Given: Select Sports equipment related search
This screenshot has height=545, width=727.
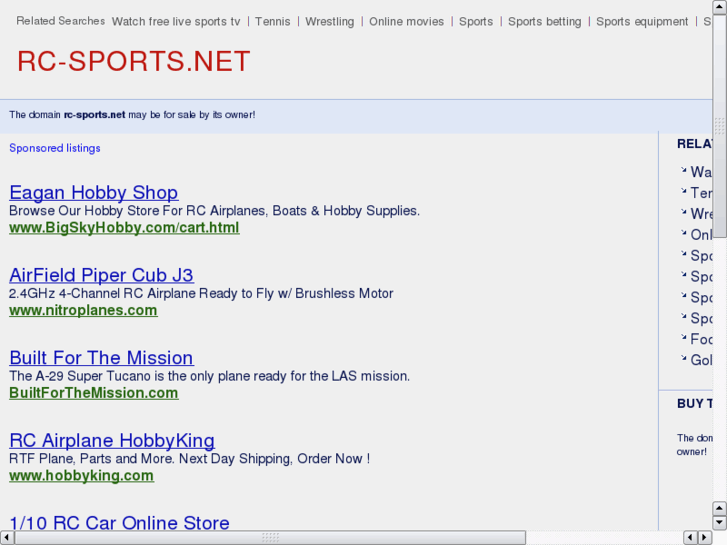Looking at the screenshot, I should tap(642, 22).
